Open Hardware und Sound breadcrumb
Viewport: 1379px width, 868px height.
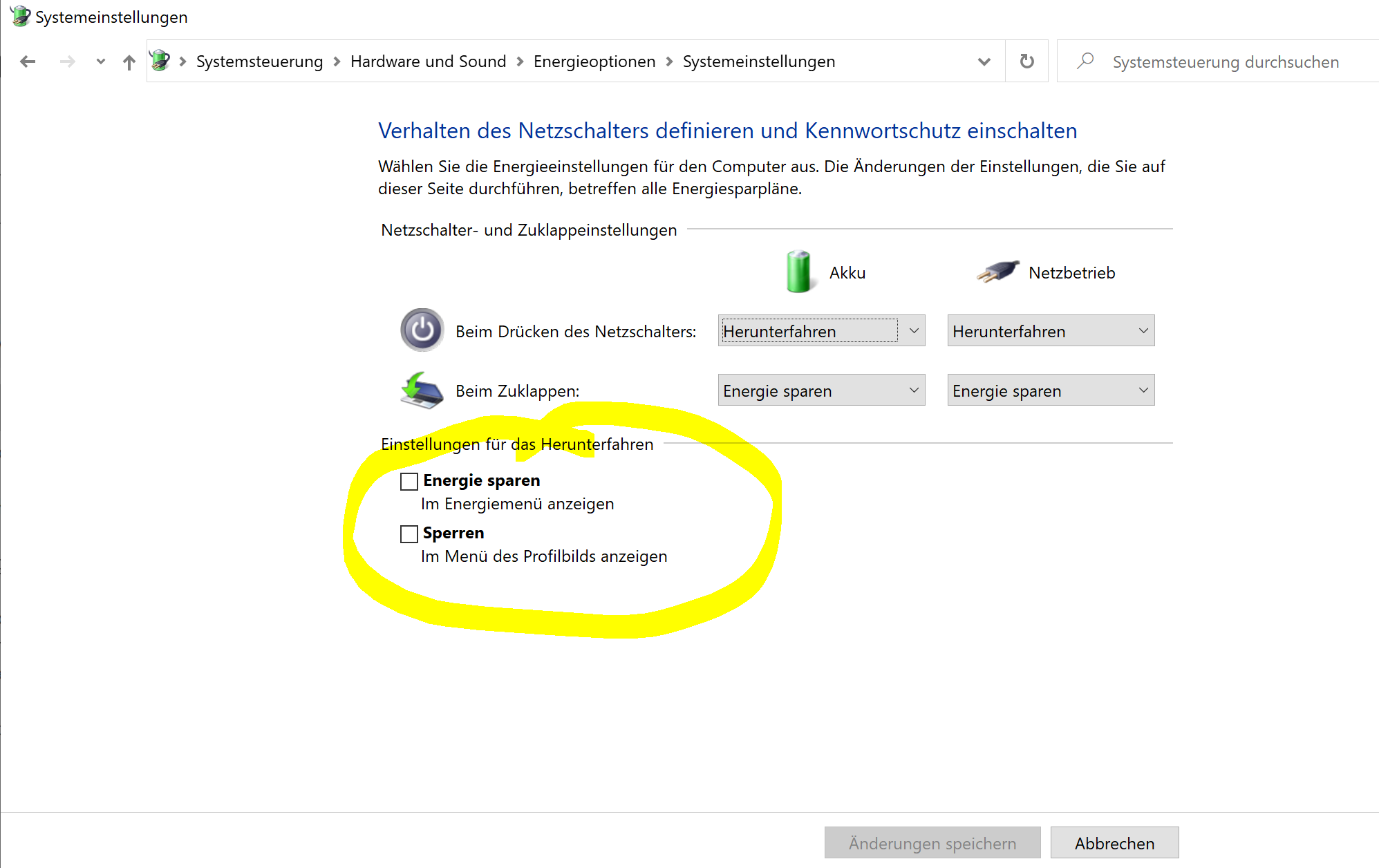click(429, 62)
